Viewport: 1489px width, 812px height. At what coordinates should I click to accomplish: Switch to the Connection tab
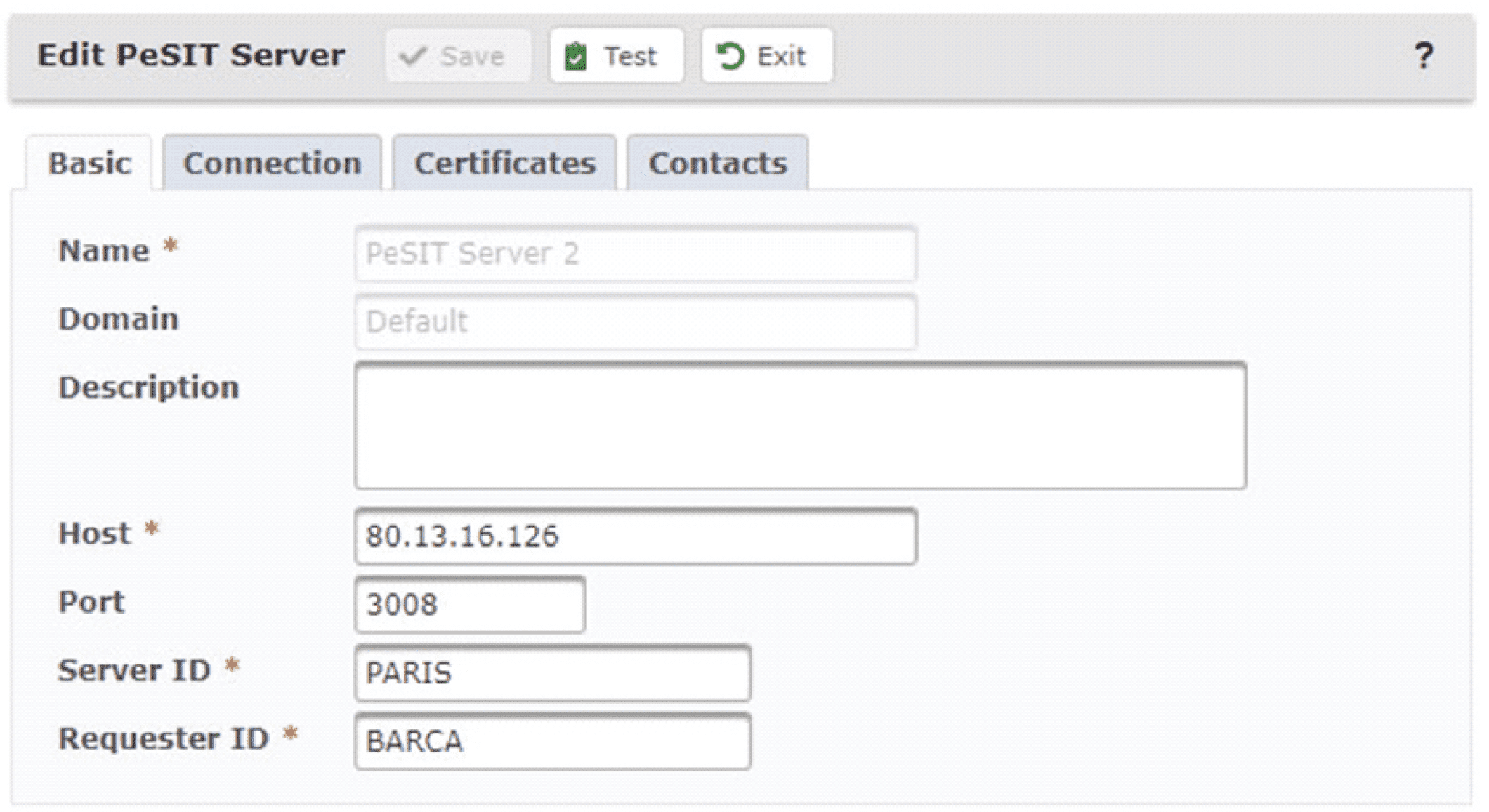[272, 164]
